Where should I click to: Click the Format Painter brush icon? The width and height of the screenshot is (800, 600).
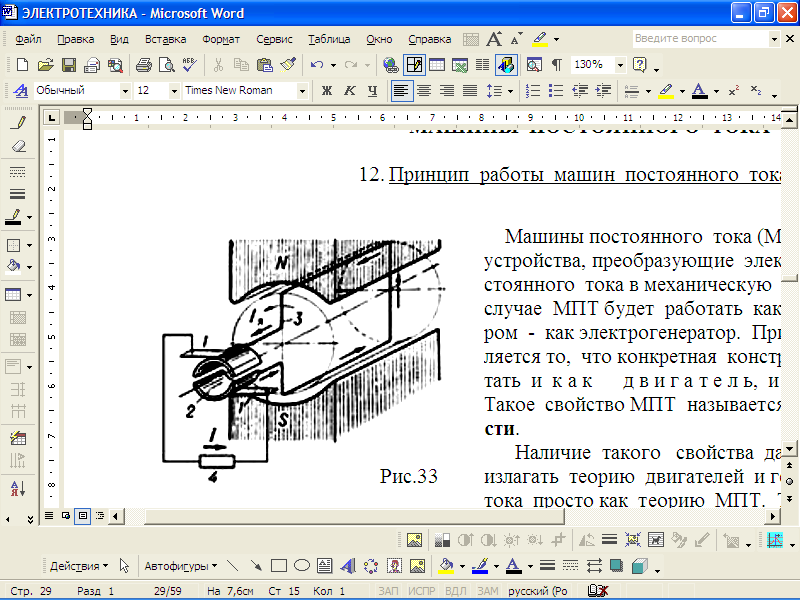coord(287,64)
